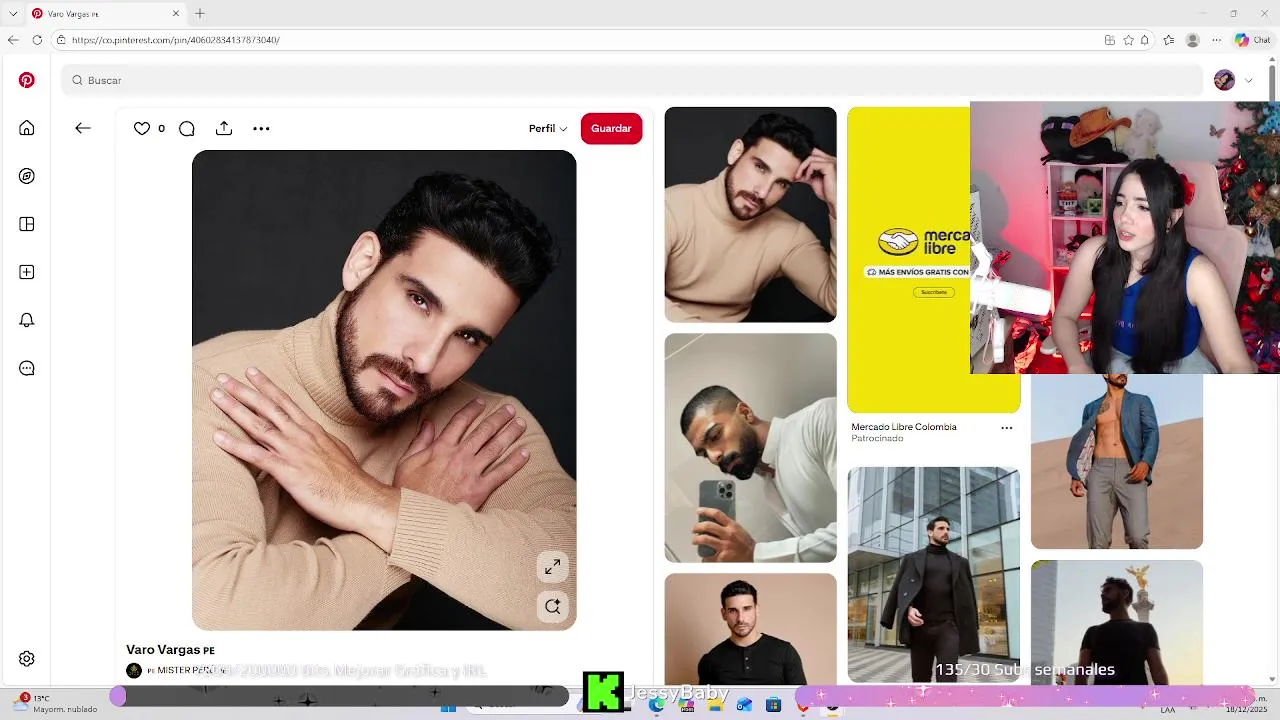Image resolution: width=1280 pixels, height=720 pixels.
Task: Share the pin via upload icon
Action: point(224,128)
